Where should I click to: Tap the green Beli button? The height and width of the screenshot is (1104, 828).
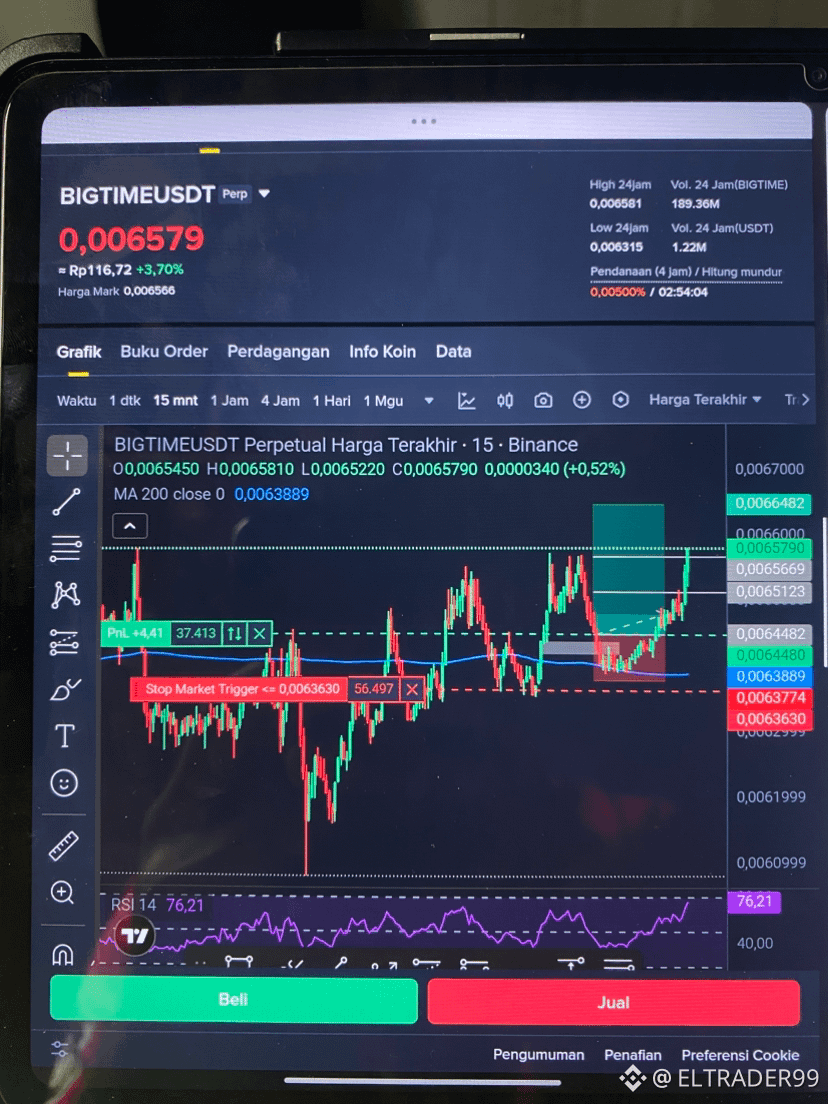pyautogui.click(x=234, y=1000)
